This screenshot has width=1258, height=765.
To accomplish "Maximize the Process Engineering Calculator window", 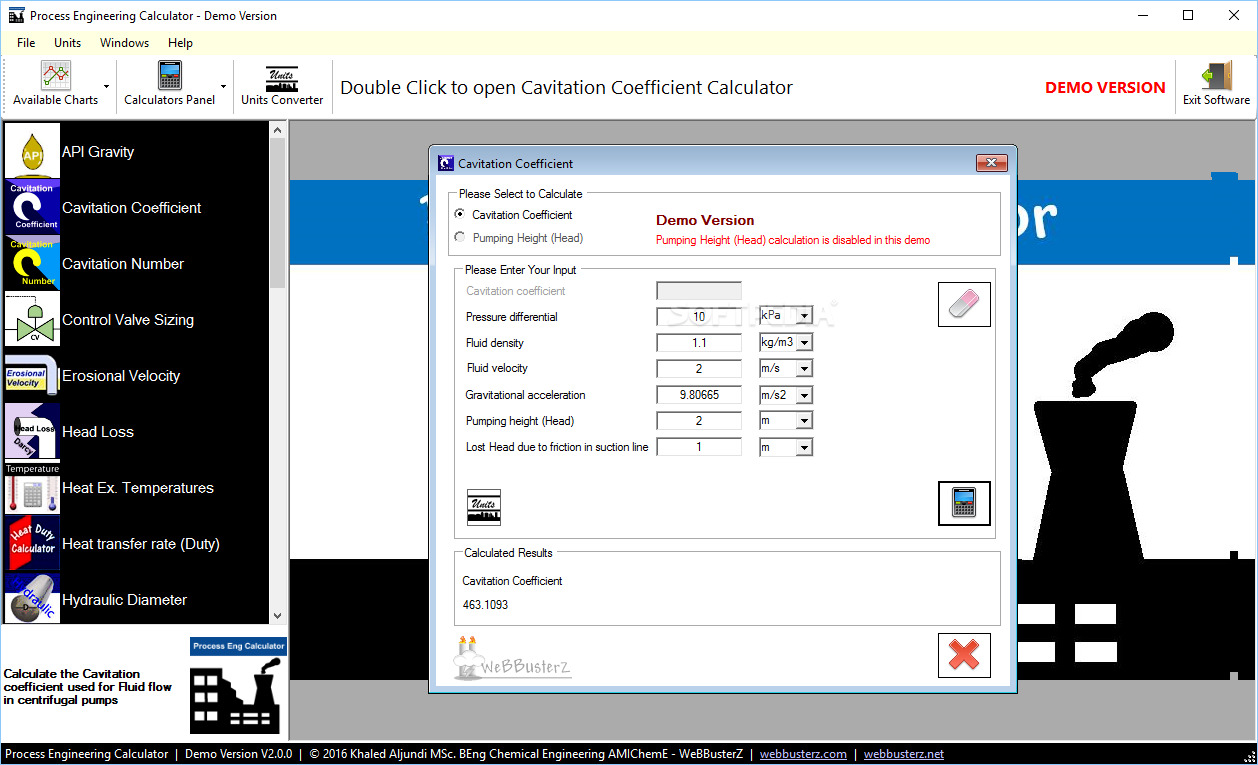I will (1188, 15).
